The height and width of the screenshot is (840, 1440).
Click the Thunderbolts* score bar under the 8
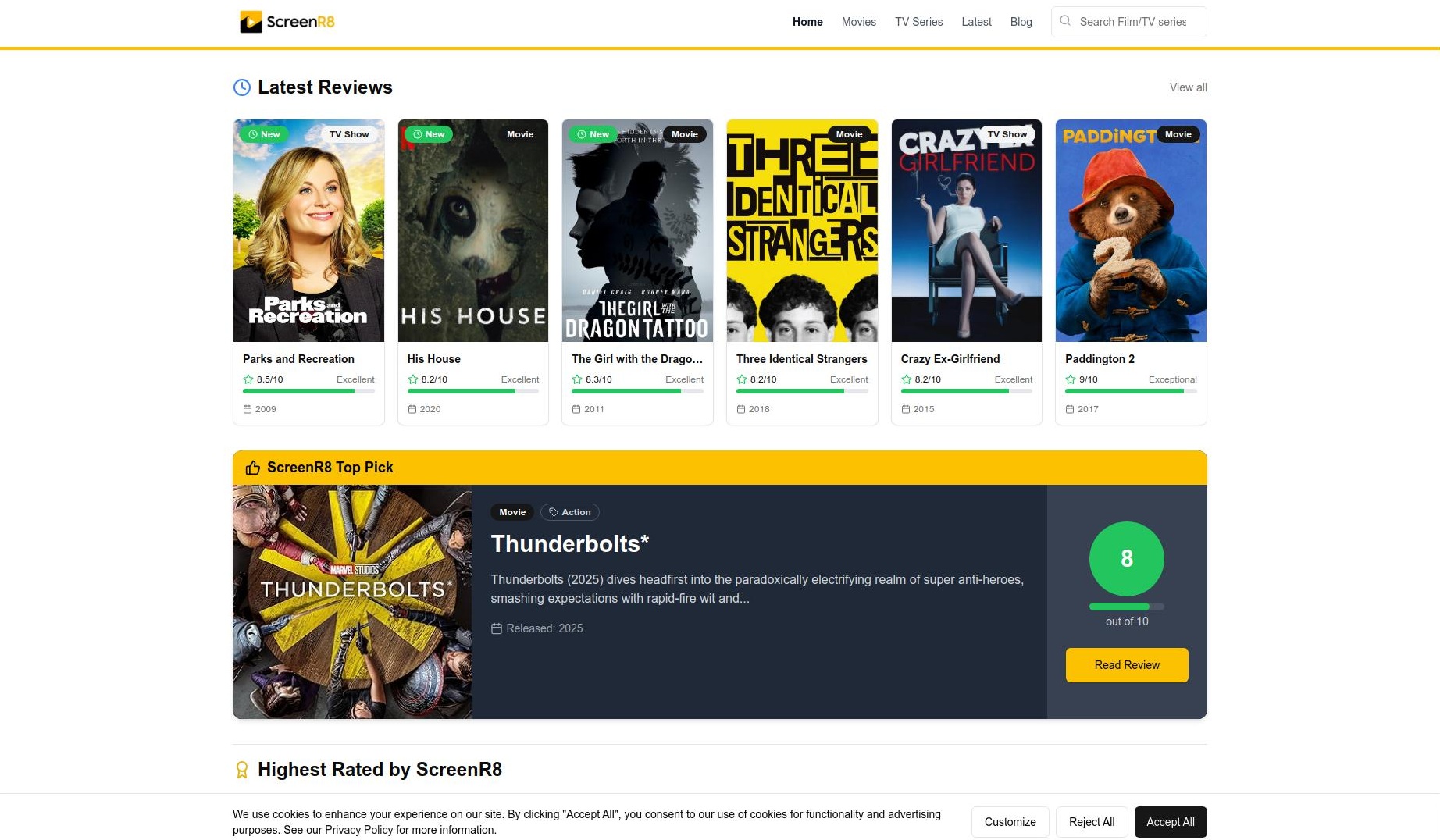click(x=1127, y=607)
